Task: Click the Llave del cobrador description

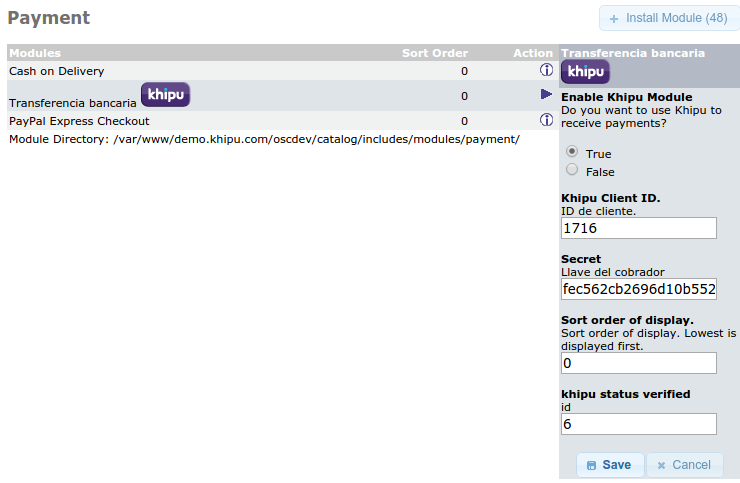Action: click(x=613, y=272)
